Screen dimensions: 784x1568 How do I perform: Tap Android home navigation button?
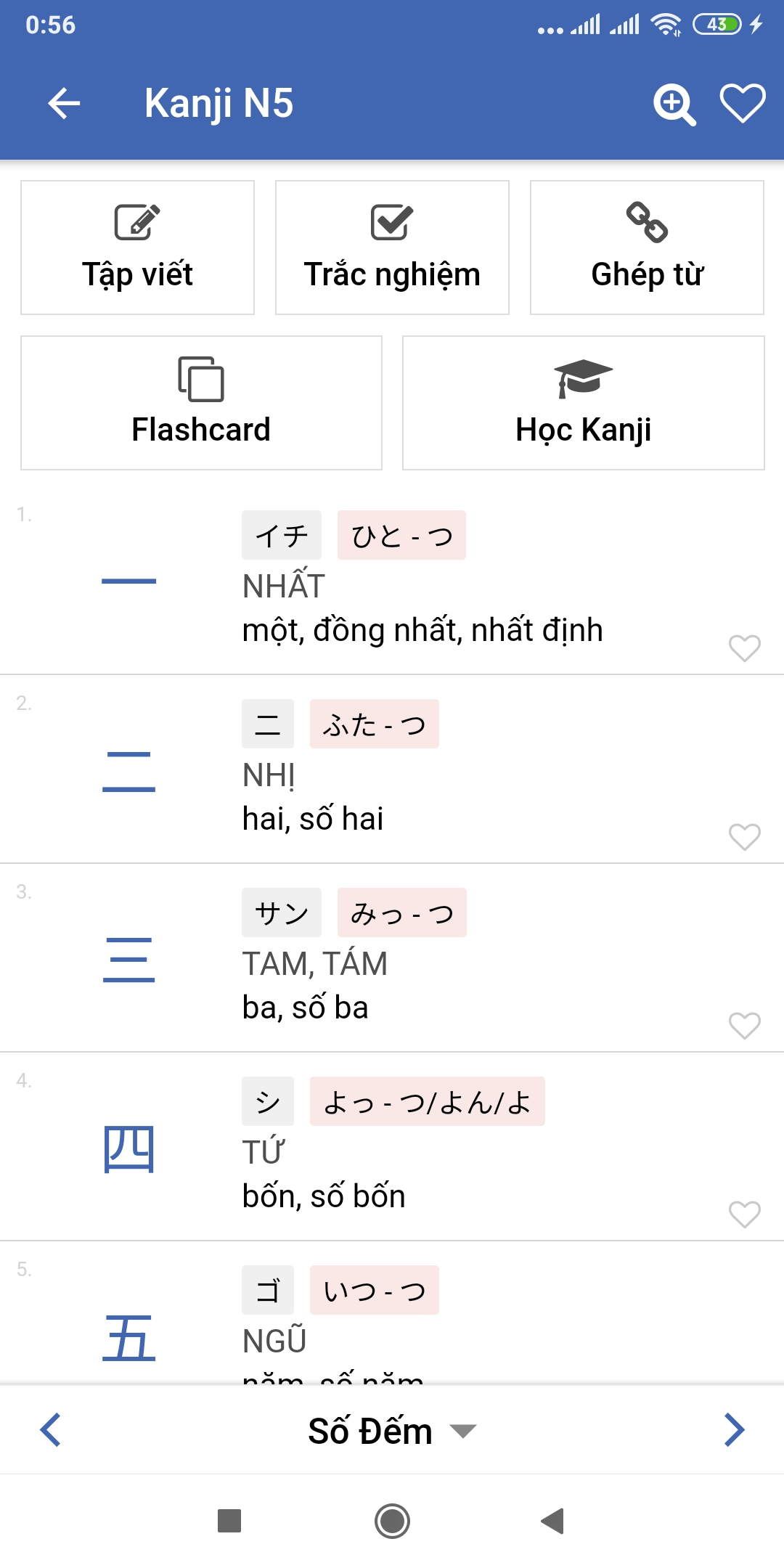coord(392,1521)
